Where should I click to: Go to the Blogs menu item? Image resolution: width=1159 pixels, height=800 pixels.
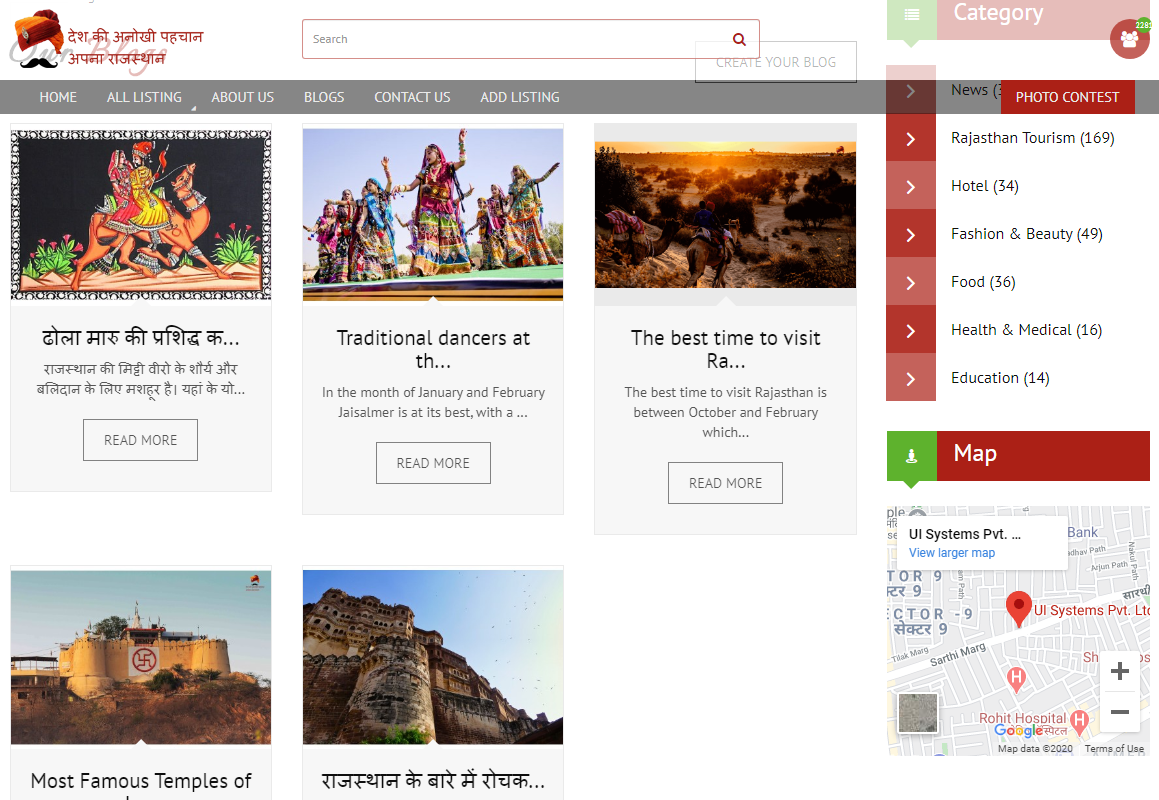click(324, 97)
